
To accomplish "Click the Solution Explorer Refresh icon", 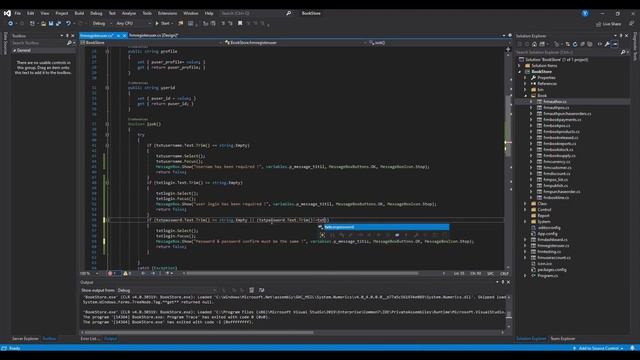I will [x=575, y=44].
